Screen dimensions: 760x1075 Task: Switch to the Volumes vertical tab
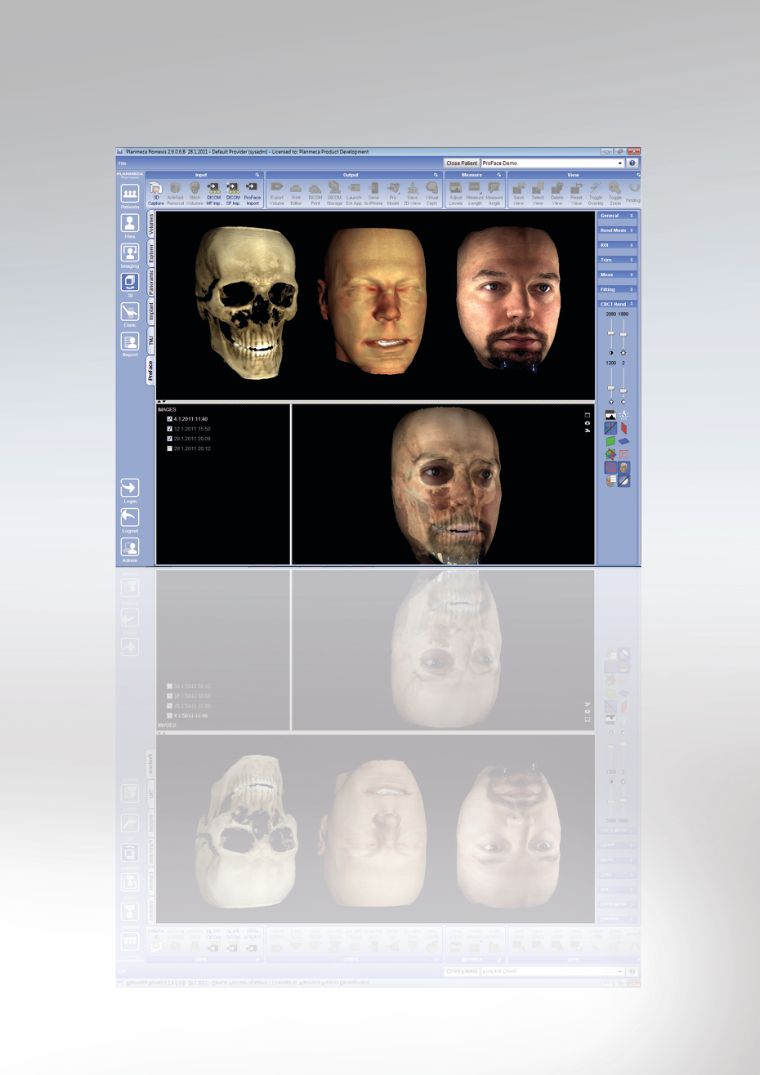tap(151, 225)
